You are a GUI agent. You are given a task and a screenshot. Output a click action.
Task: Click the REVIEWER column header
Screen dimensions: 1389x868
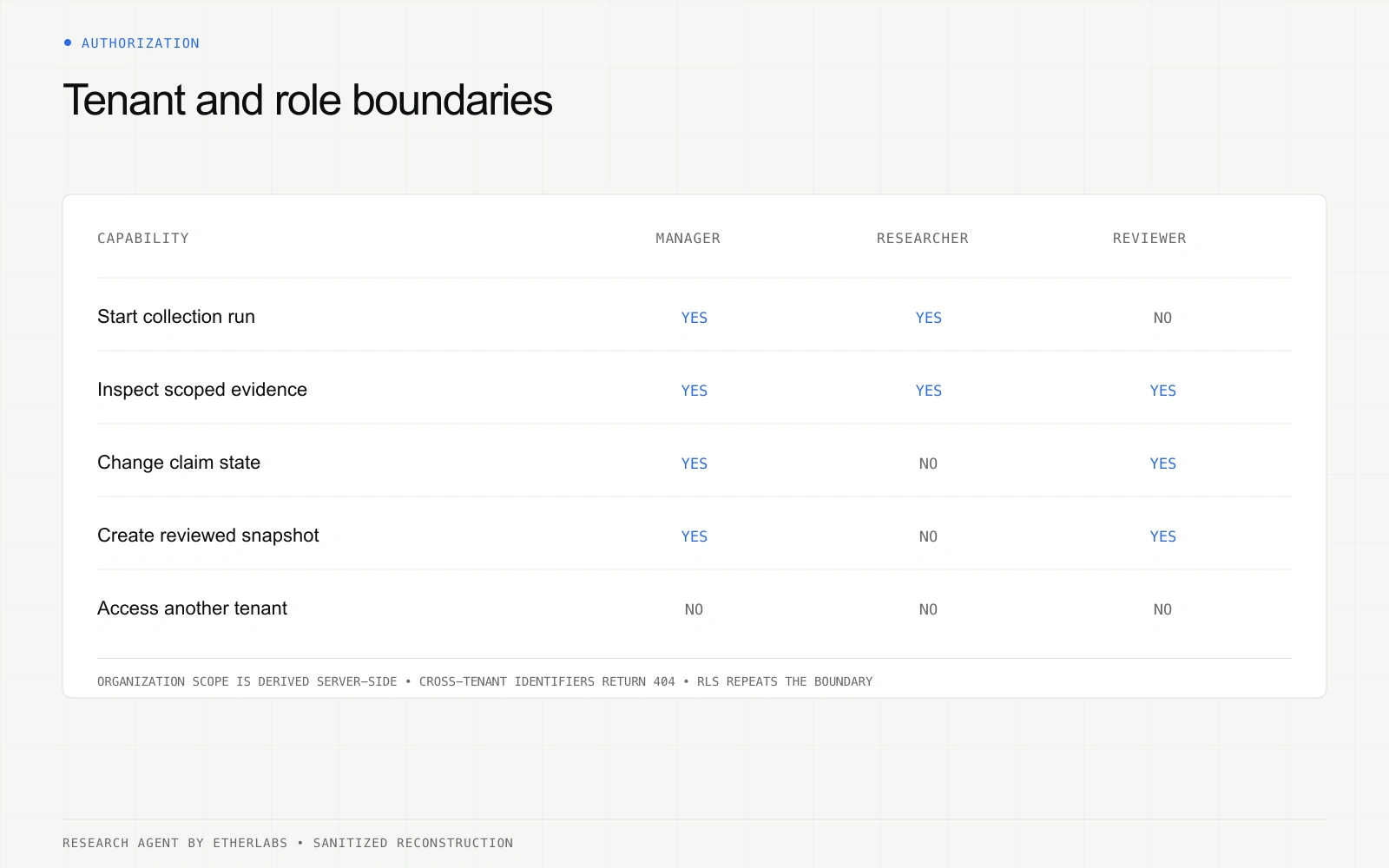pos(1149,238)
